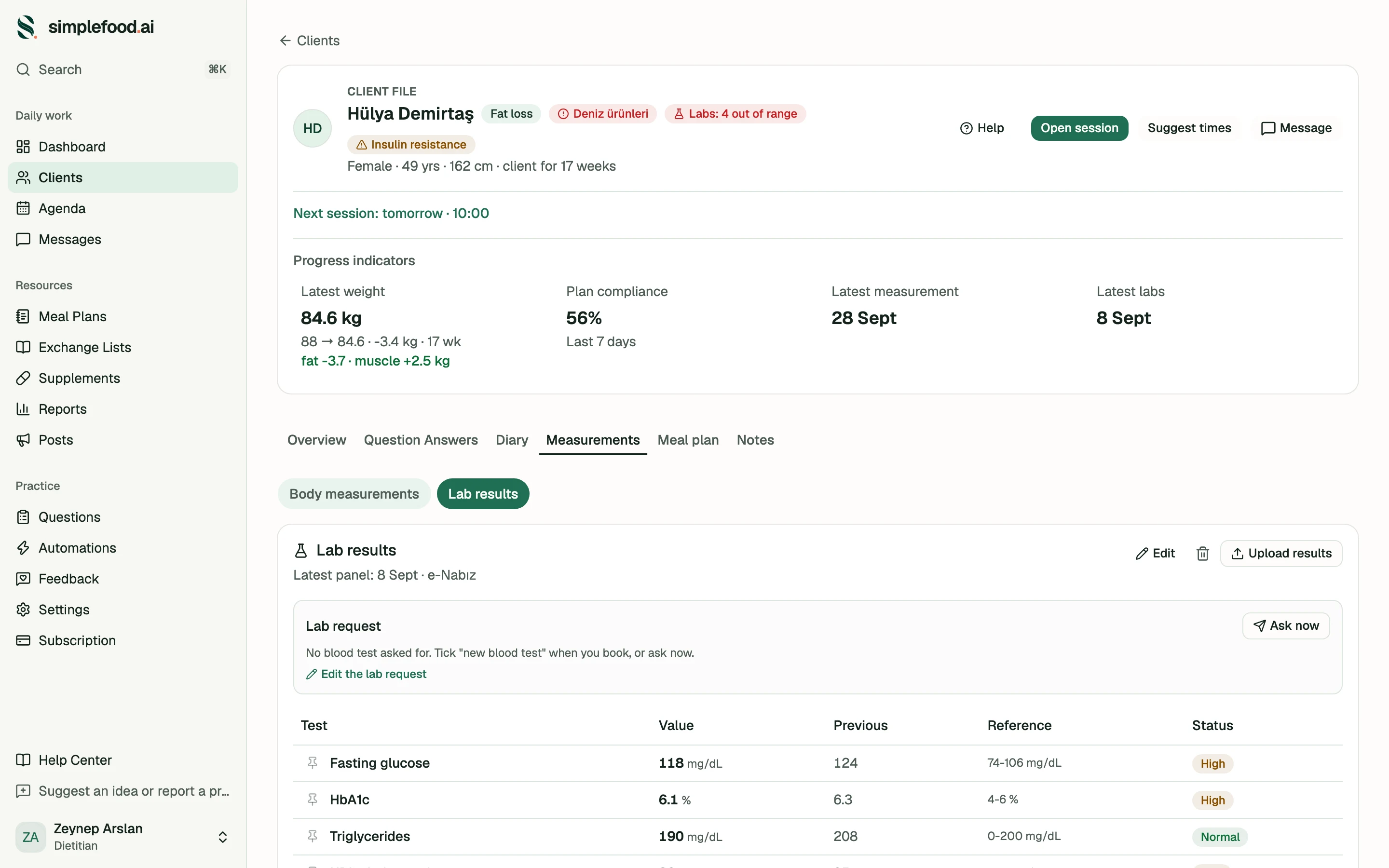
Task: Click the Triglycerides Normal status badge
Action: pyautogui.click(x=1220, y=837)
